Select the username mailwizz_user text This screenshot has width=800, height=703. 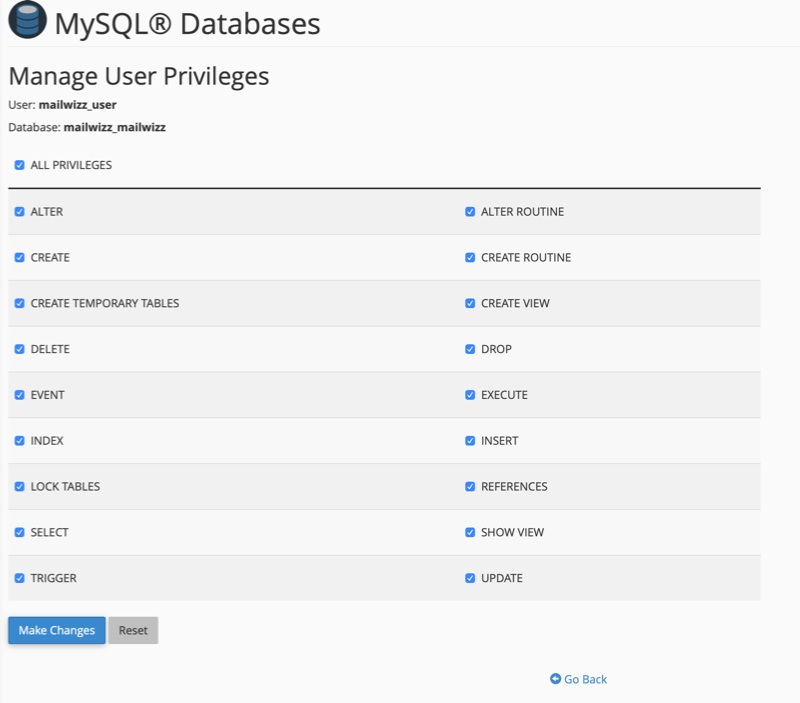pos(78,105)
